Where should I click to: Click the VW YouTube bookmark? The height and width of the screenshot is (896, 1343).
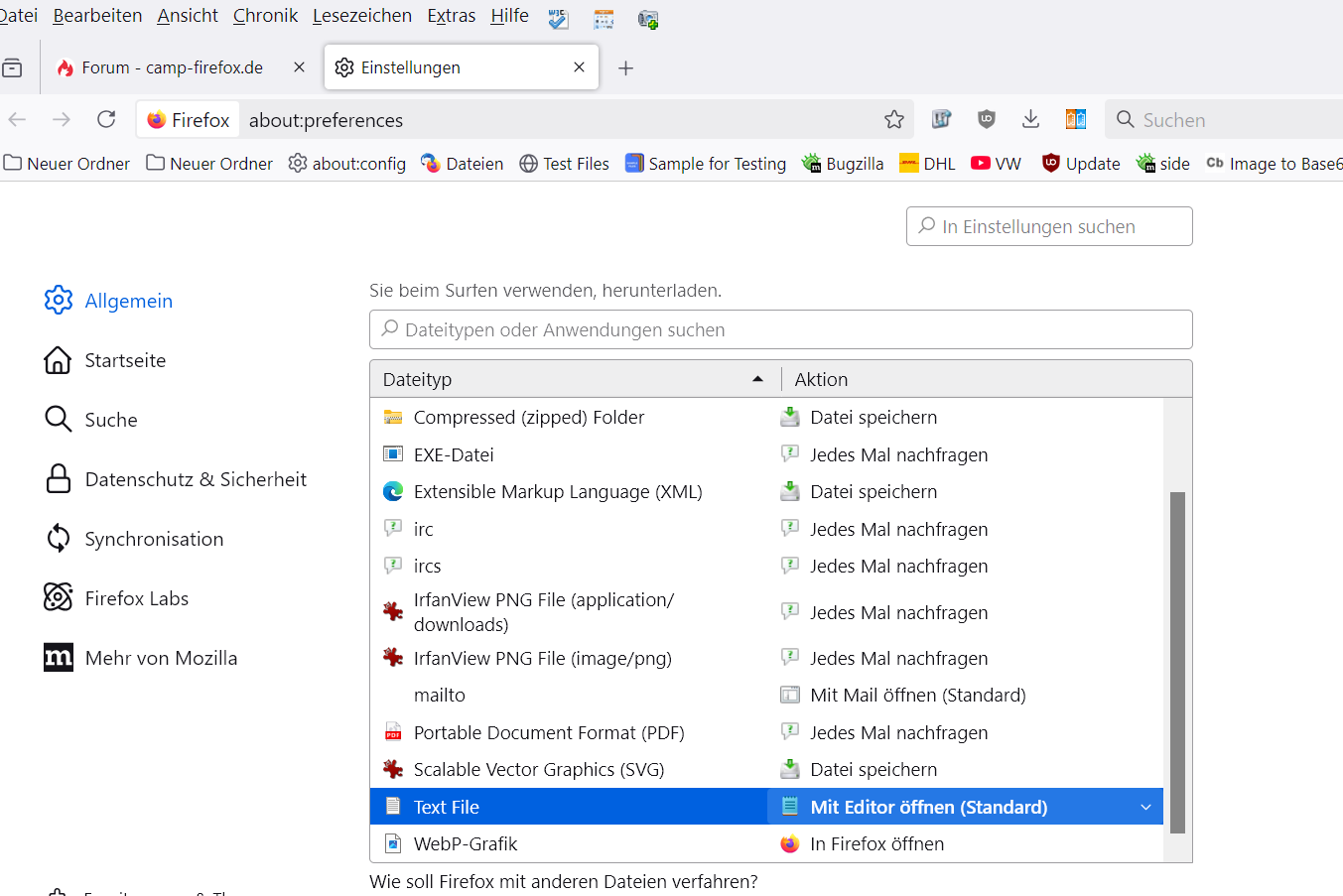click(997, 164)
